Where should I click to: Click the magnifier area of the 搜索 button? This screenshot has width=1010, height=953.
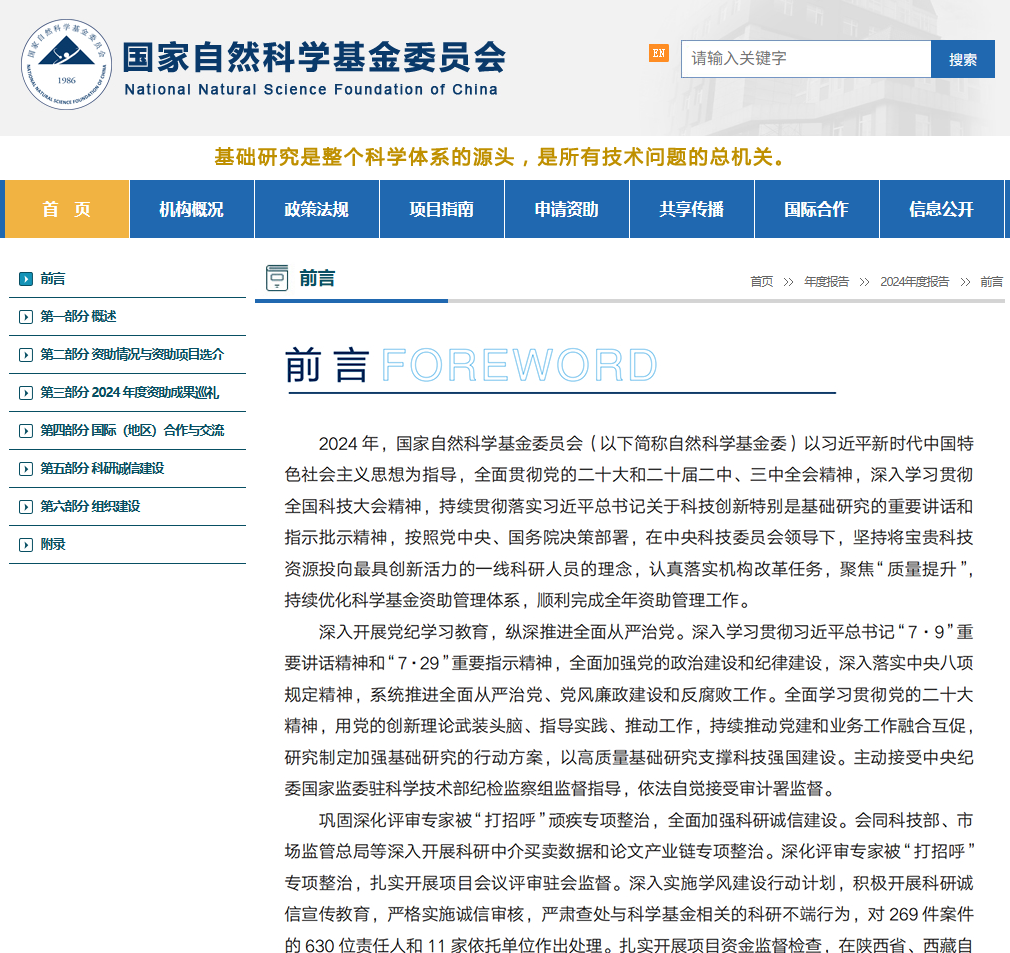tap(962, 59)
